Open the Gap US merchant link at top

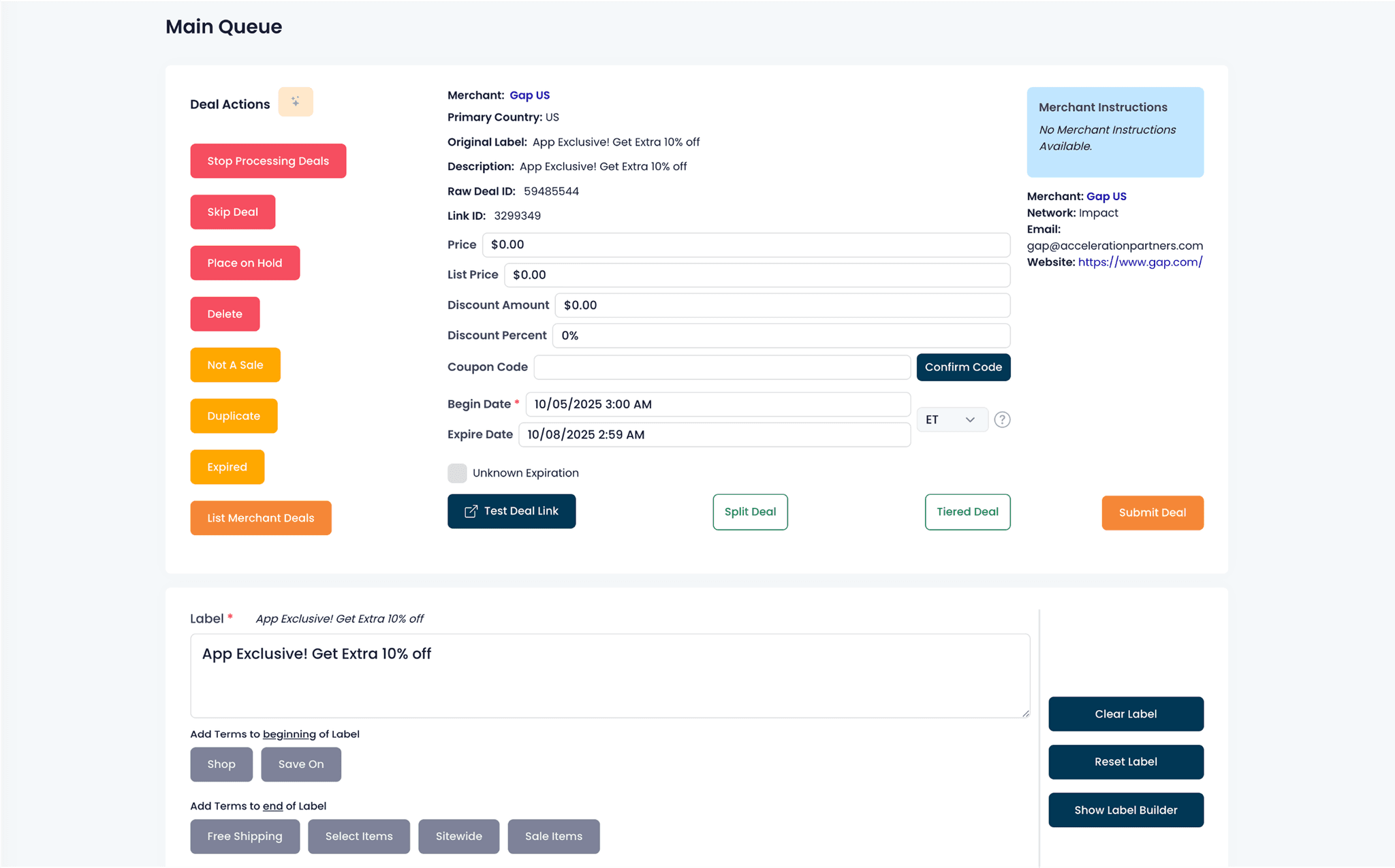pos(530,95)
